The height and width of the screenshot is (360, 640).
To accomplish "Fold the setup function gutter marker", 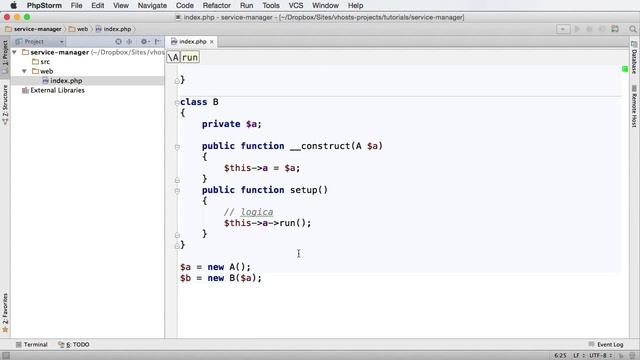I will [x=177, y=191].
